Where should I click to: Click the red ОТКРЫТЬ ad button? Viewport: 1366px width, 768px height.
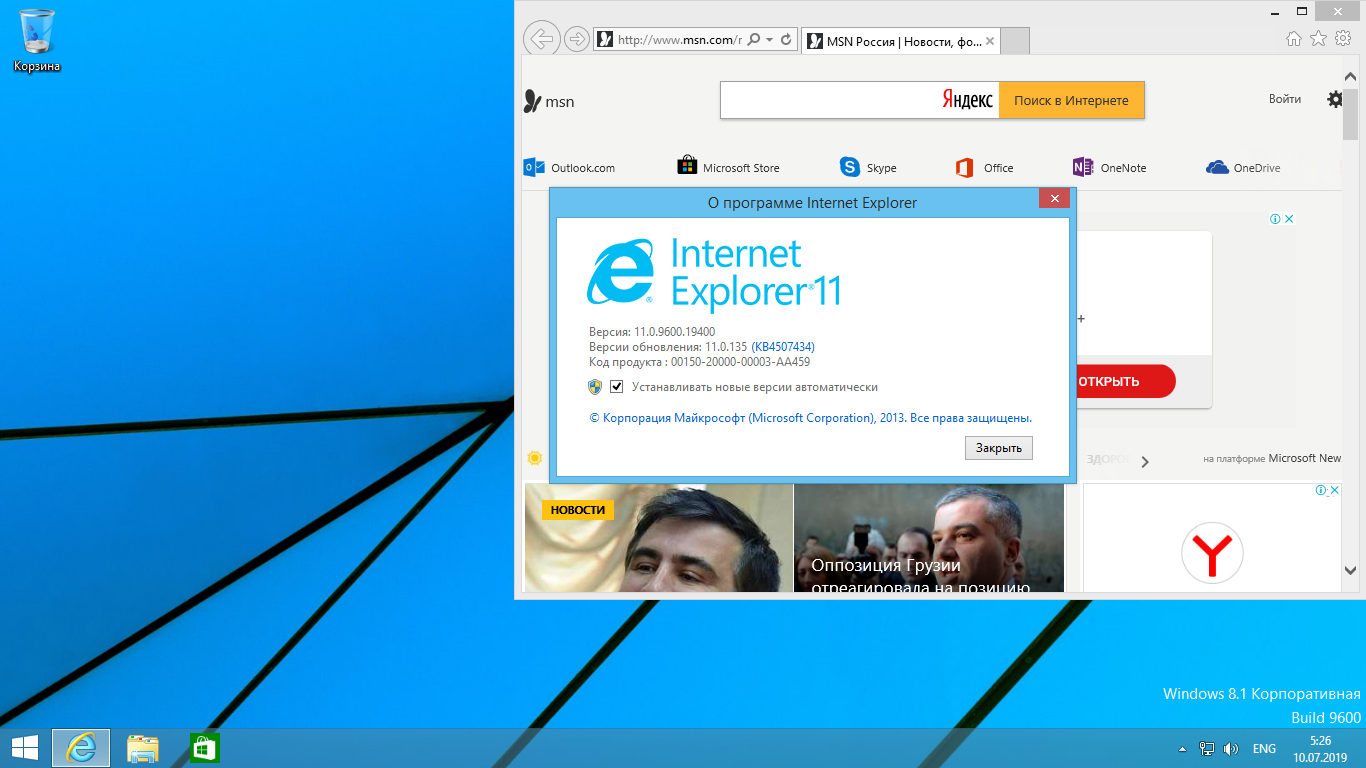tap(1124, 381)
